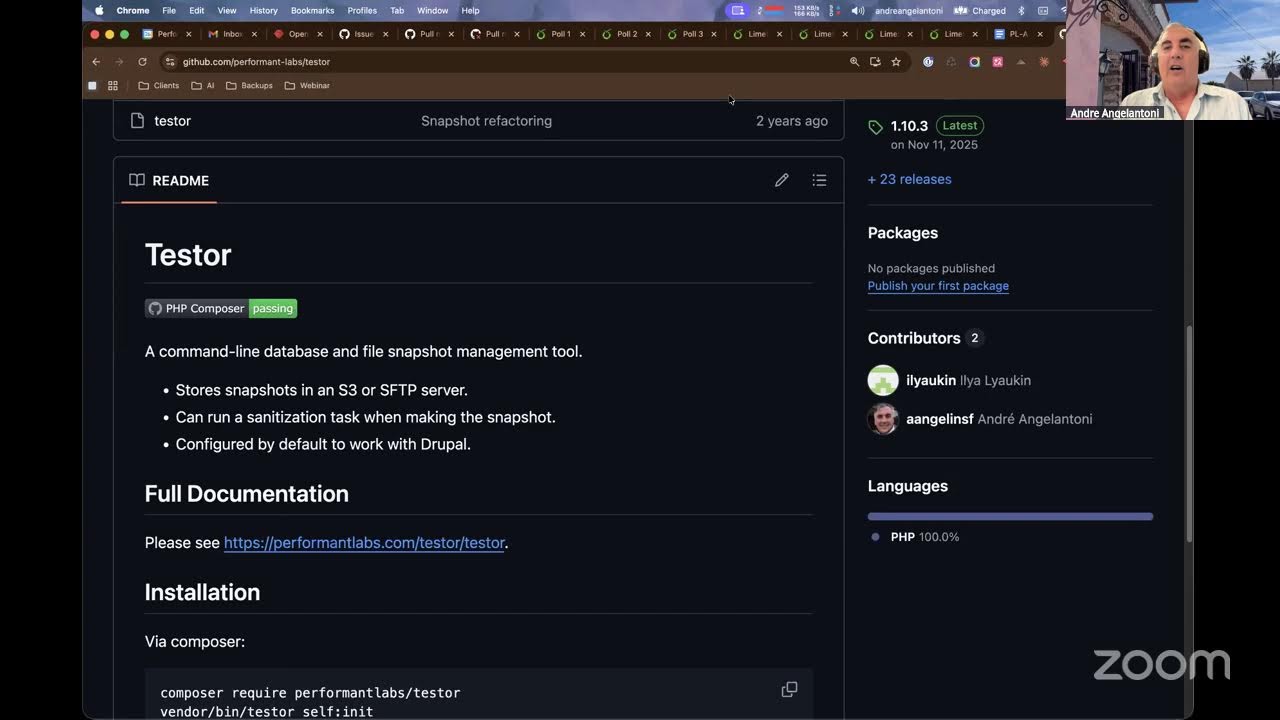Open the README outline list icon

819,180
